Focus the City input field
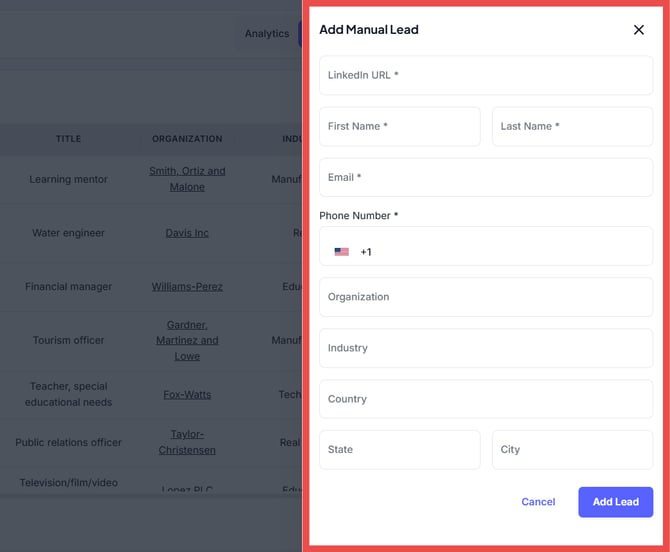 [572, 450]
